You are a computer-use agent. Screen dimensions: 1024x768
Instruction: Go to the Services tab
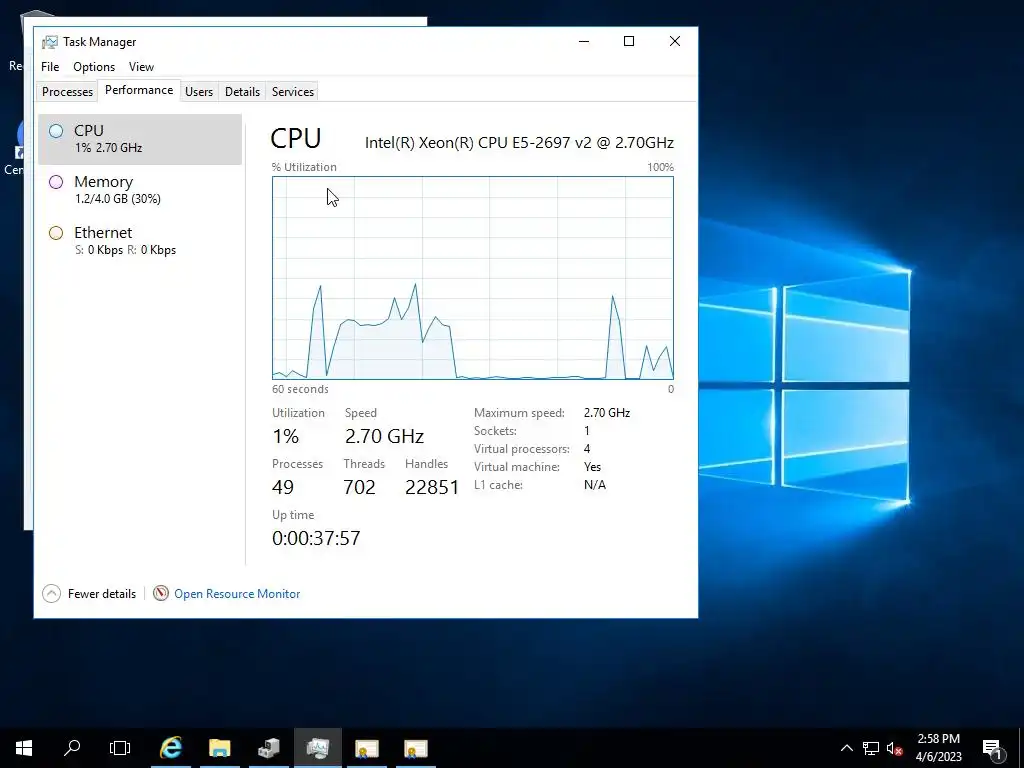(x=293, y=91)
